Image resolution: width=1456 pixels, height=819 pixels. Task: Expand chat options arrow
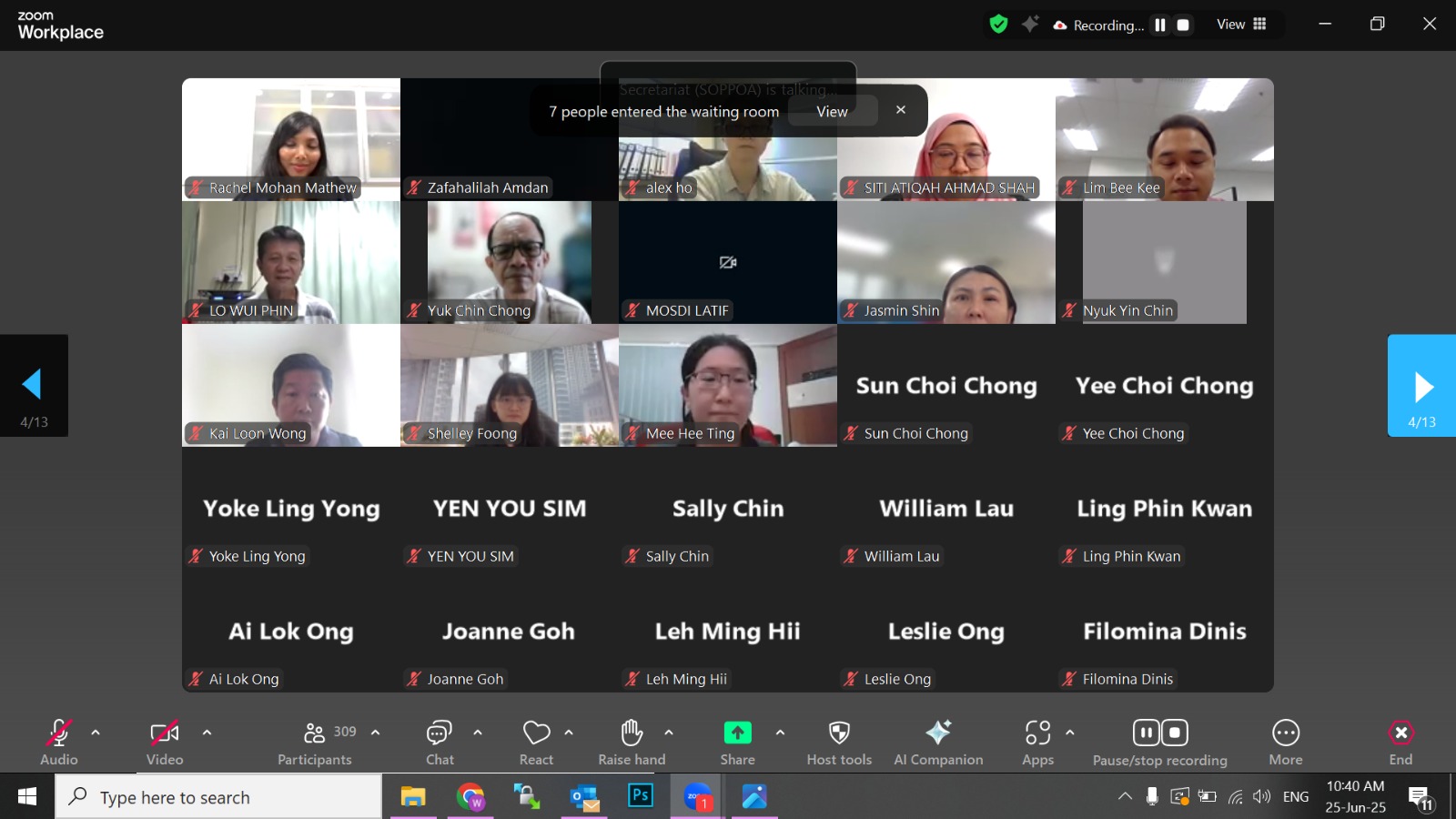click(478, 732)
